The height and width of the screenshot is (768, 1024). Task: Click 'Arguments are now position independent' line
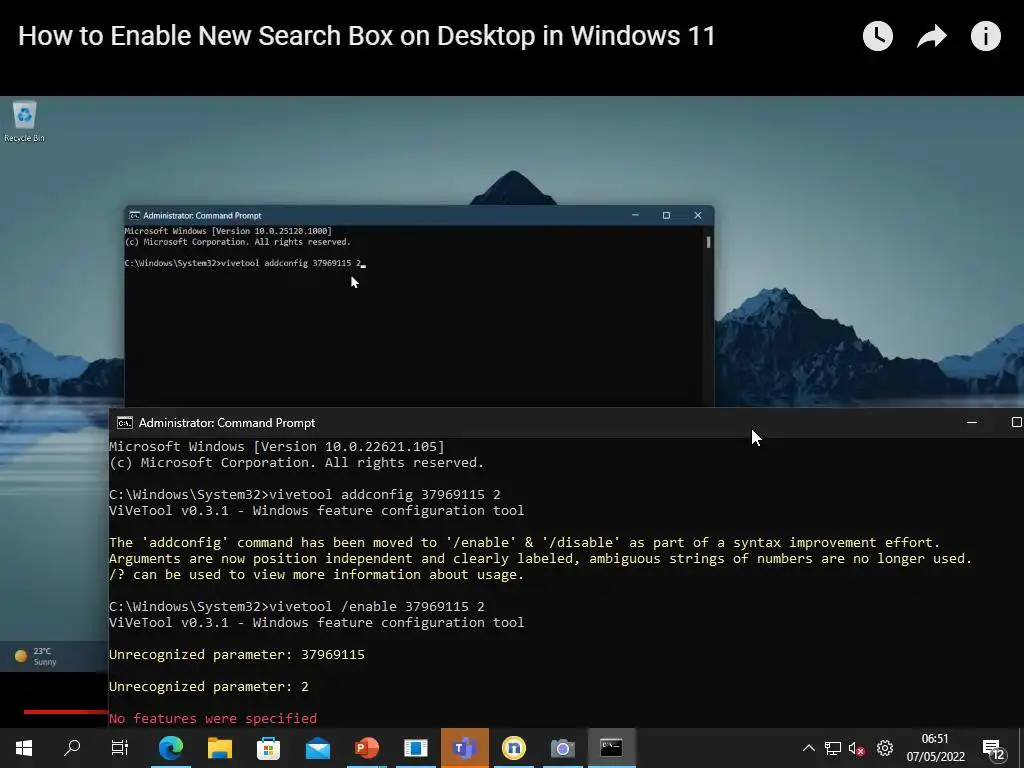[540, 558]
